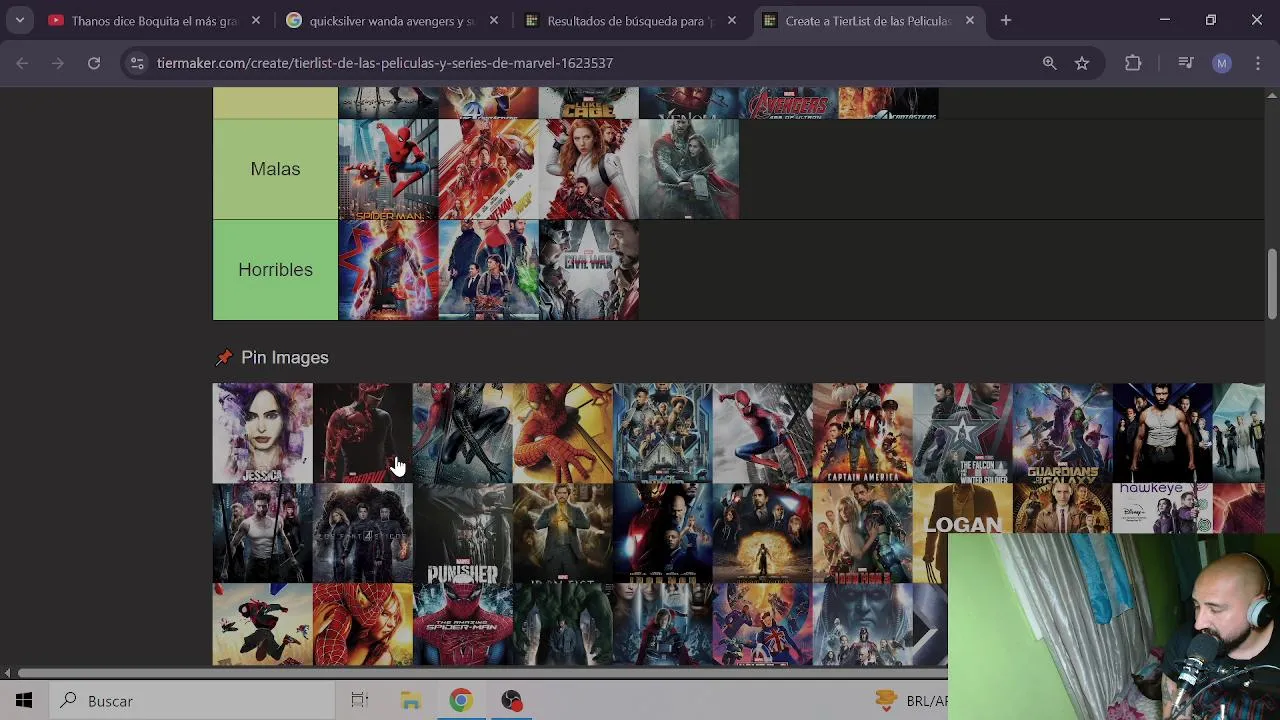Select the Create a TierList tab
Screen dimensions: 1280x720
coord(856,20)
